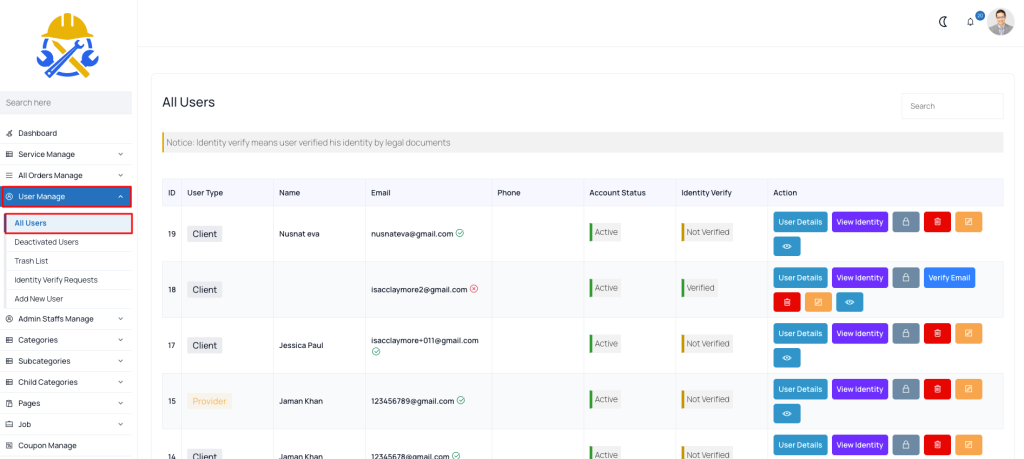Expand Child Categories chevron
This screenshot has width=1024, height=459.
121,382
